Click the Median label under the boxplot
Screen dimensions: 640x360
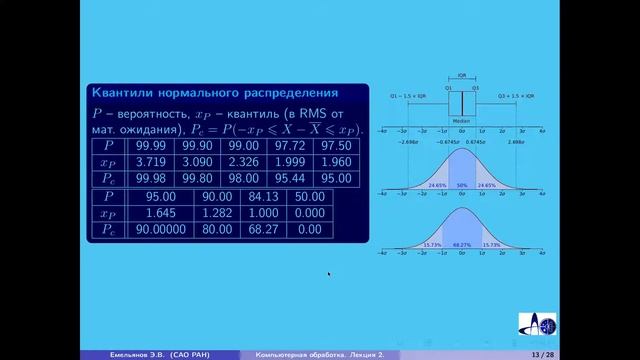click(x=461, y=121)
